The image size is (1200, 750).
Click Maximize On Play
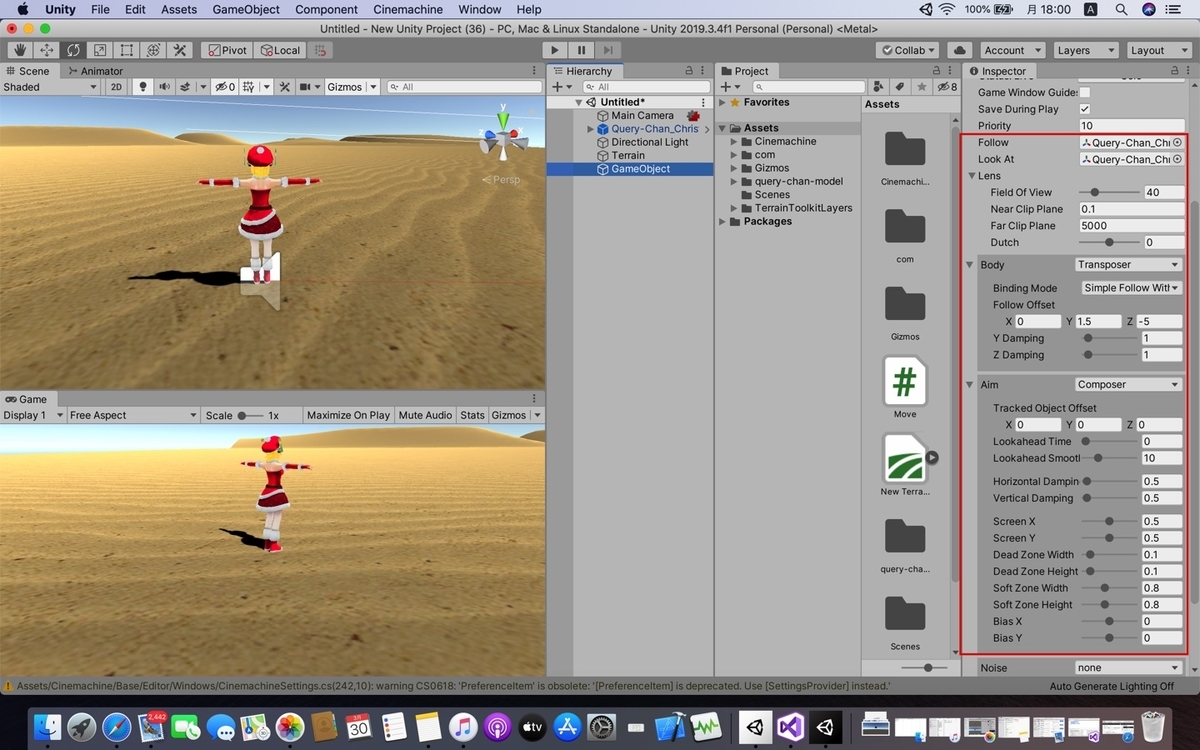tap(348, 415)
